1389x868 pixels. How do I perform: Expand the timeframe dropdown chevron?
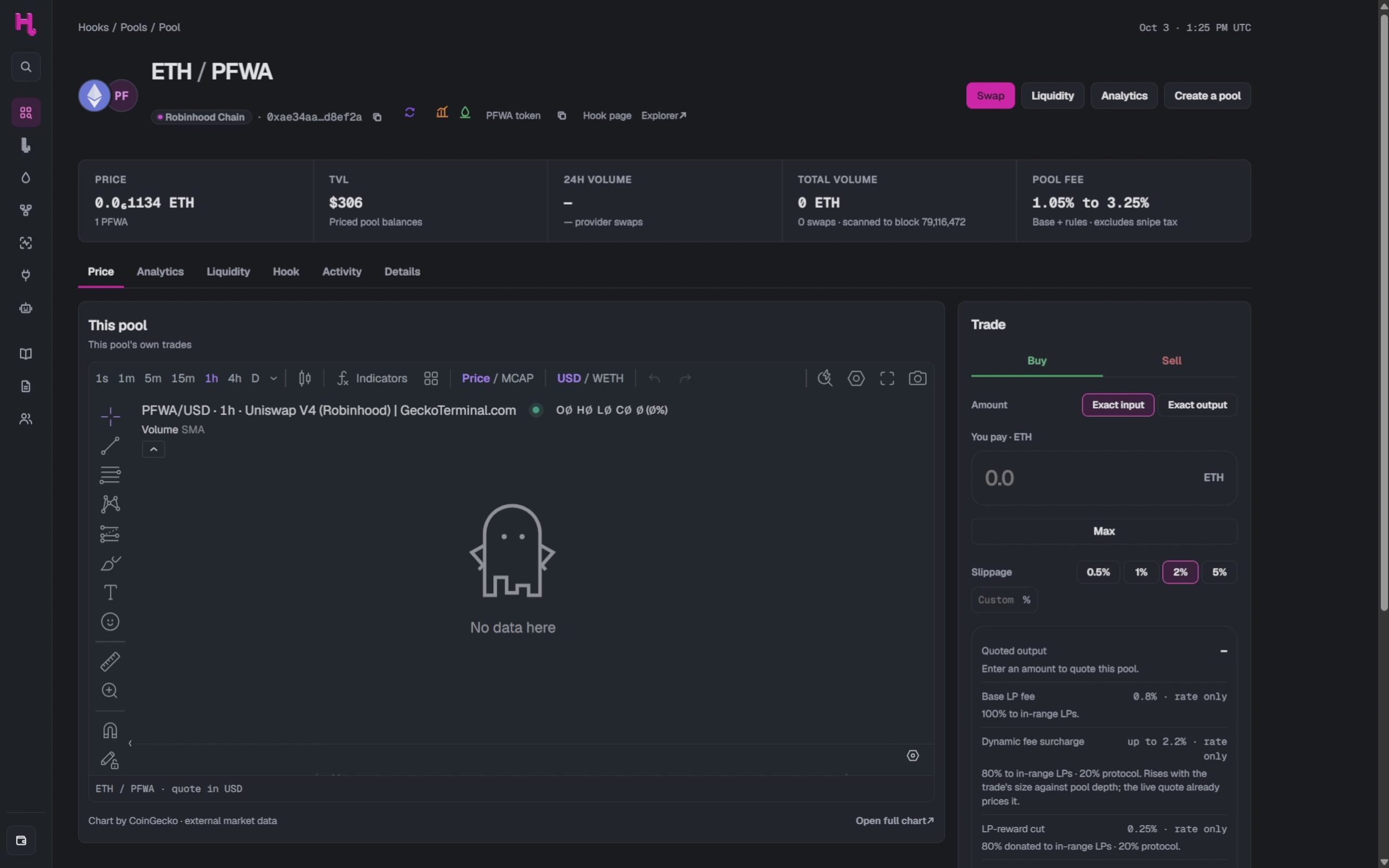(x=273, y=378)
